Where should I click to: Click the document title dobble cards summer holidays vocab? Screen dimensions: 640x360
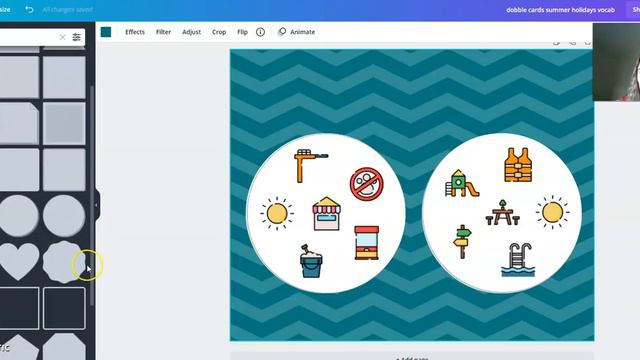click(x=560, y=10)
